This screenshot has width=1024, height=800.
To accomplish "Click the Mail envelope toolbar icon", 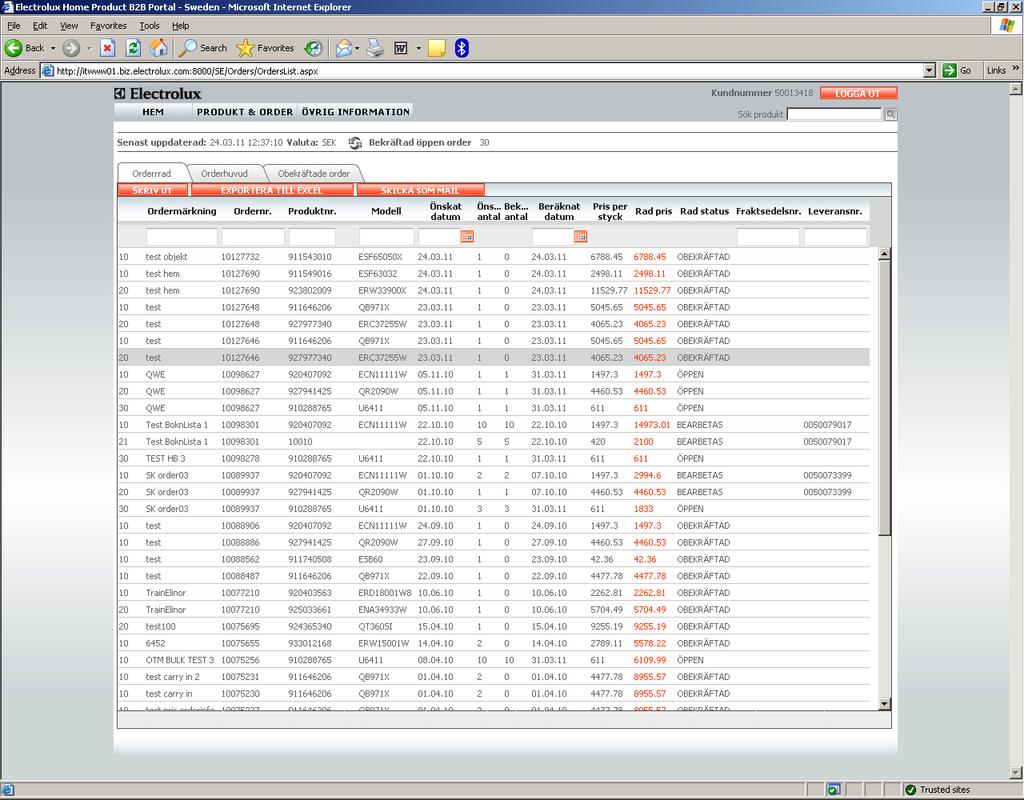I will pyautogui.click(x=344, y=48).
